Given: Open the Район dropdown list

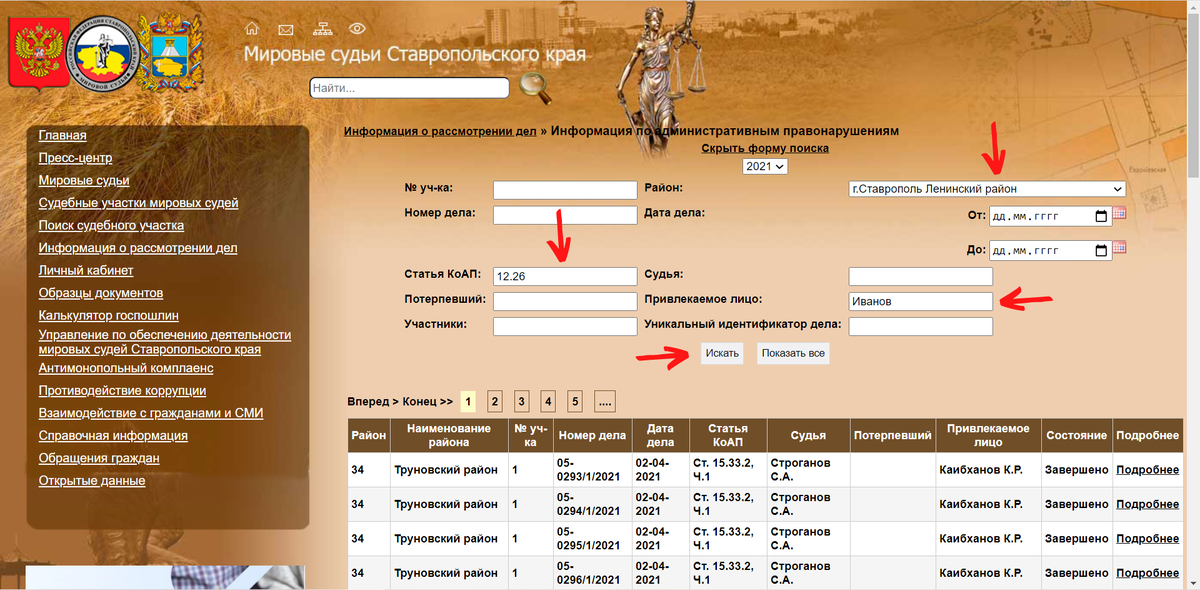Looking at the screenshot, I should (x=986, y=188).
